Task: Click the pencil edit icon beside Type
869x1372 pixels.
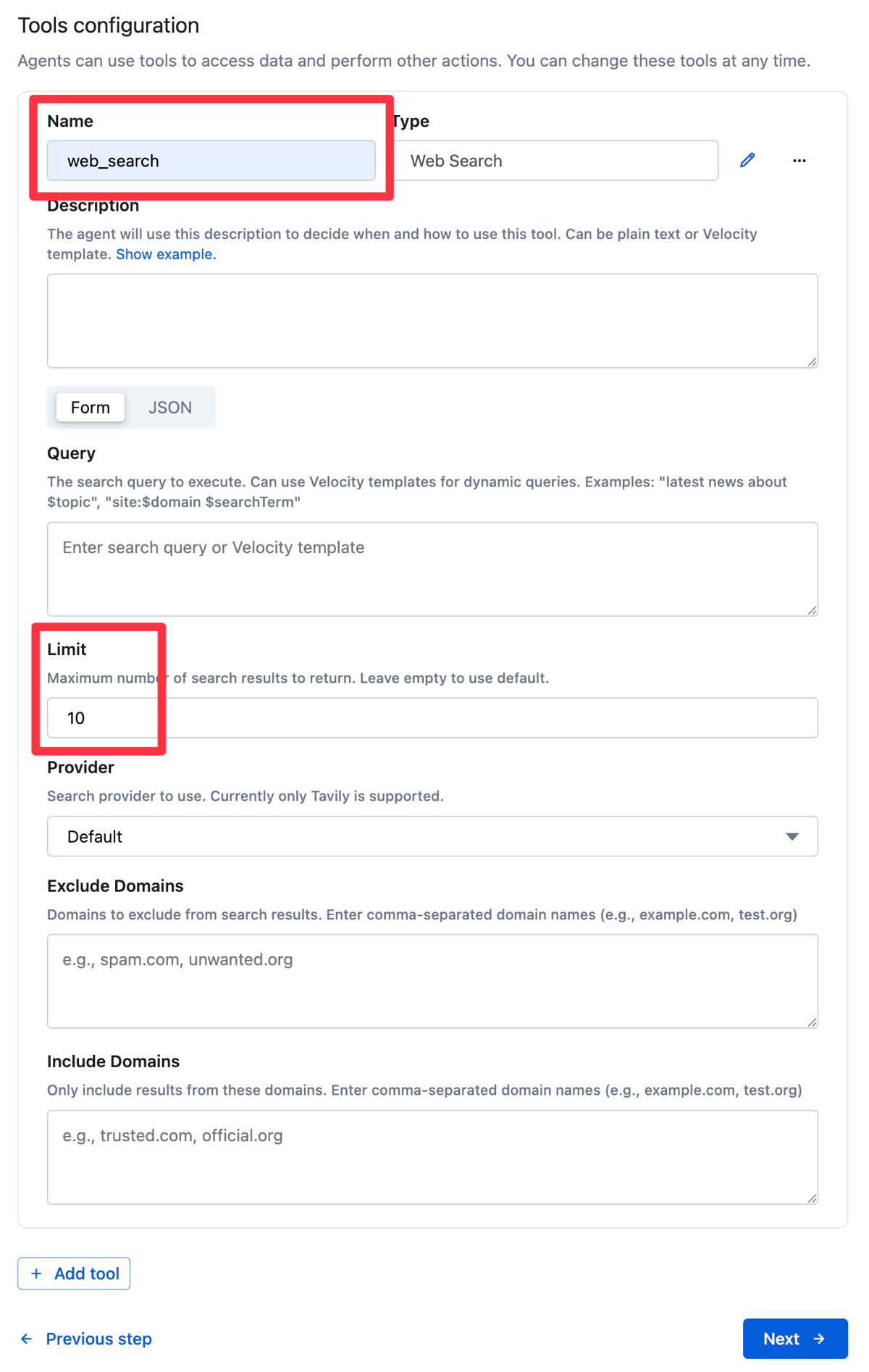Action: (747, 160)
